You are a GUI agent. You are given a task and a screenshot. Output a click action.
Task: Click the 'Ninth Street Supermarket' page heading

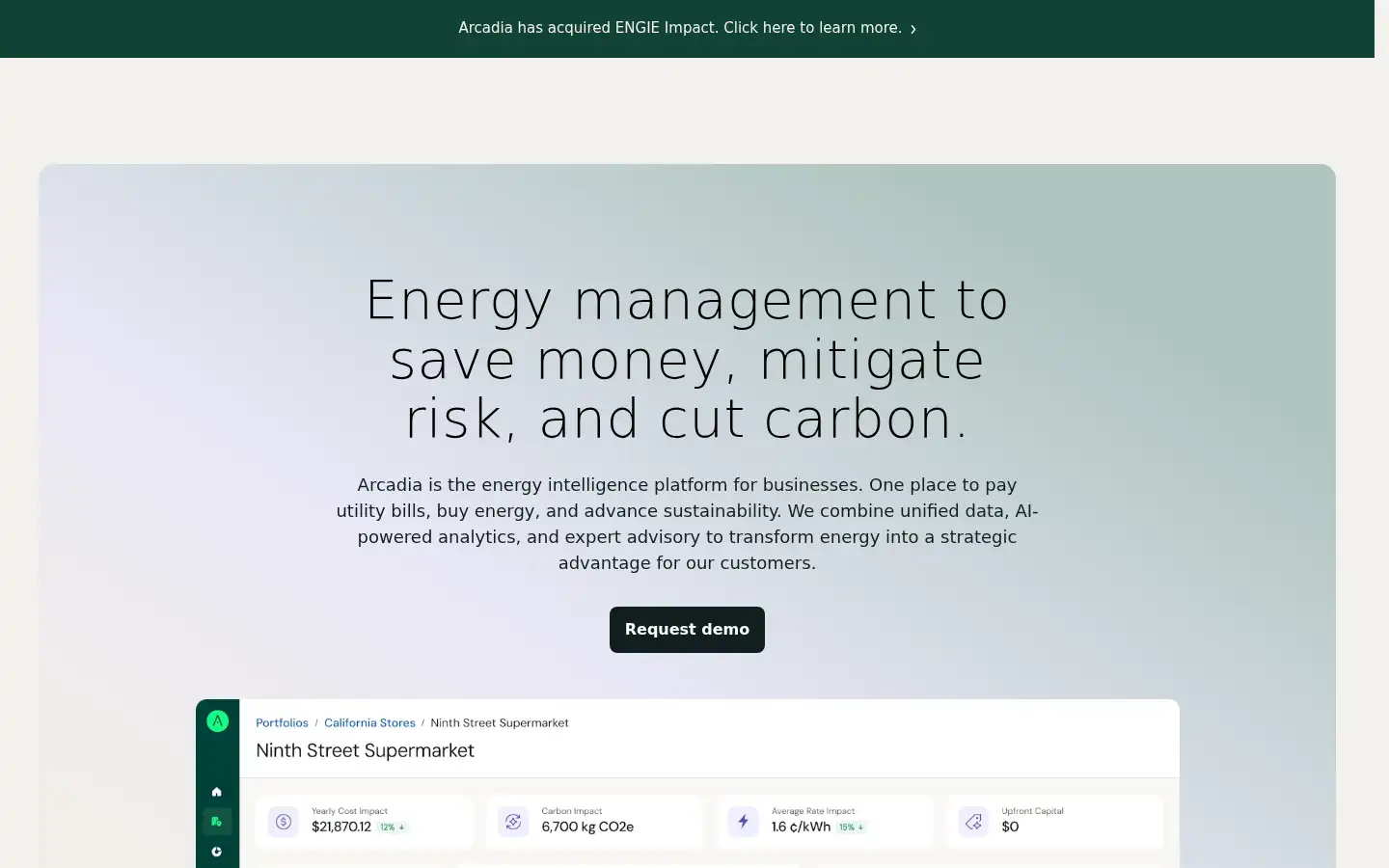(x=365, y=750)
